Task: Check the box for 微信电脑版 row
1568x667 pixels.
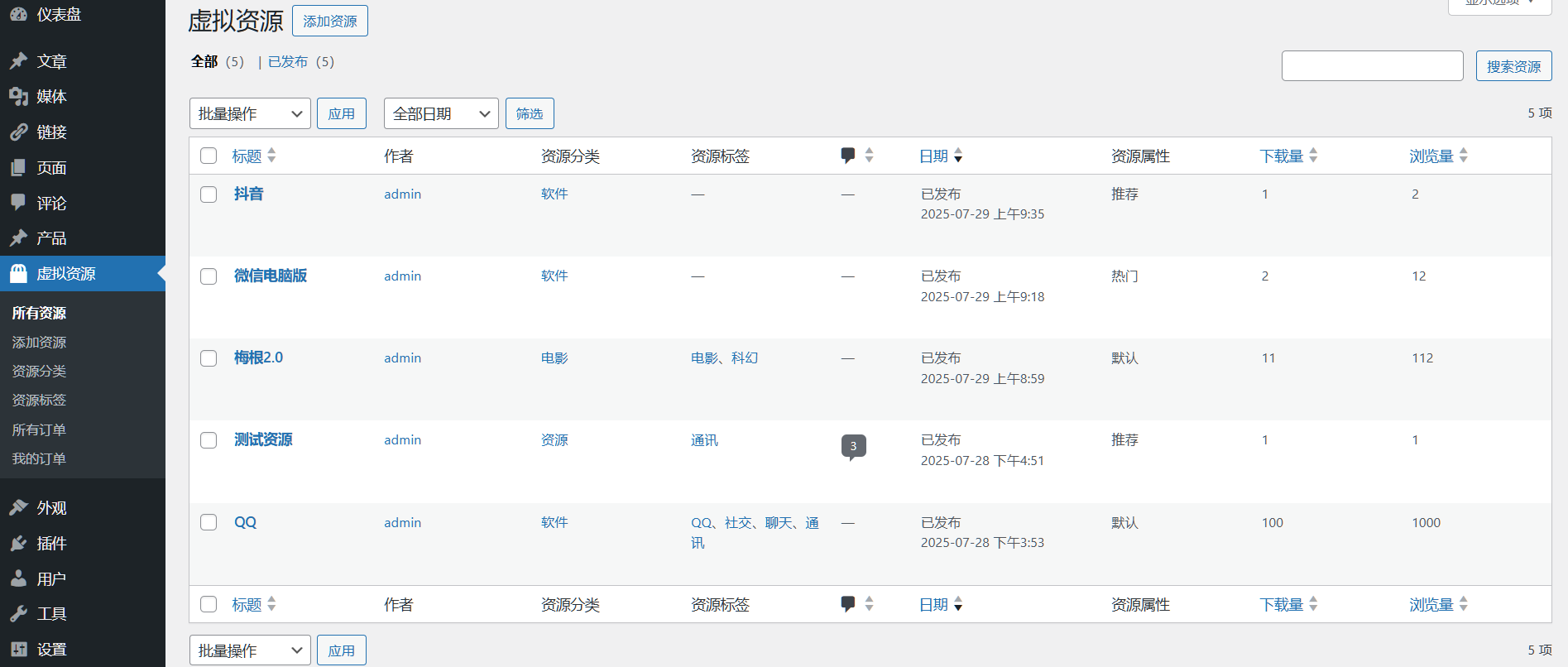Action: pos(209,276)
